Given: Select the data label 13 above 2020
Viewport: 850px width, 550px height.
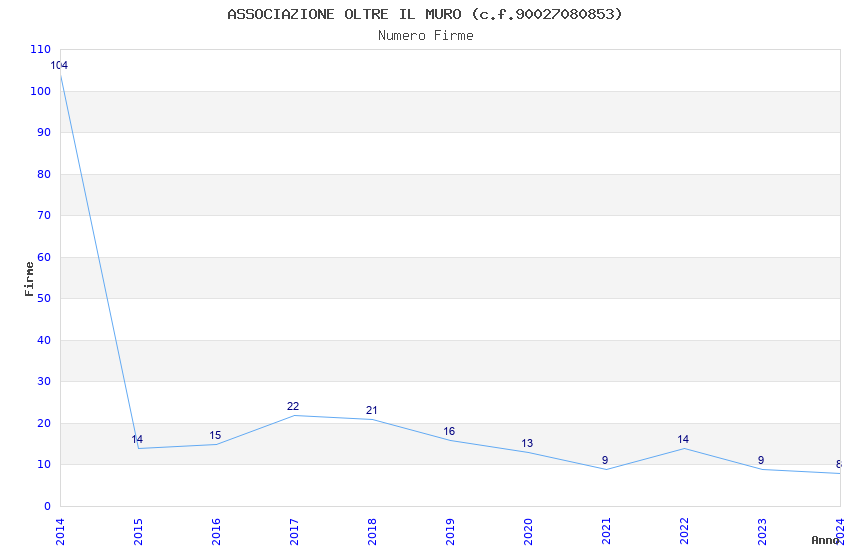Looking at the screenshot, I should 527,443.
